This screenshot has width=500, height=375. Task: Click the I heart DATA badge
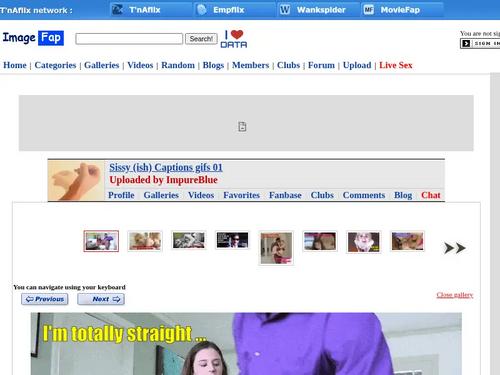pyautogui.click(x=234, y=39)
